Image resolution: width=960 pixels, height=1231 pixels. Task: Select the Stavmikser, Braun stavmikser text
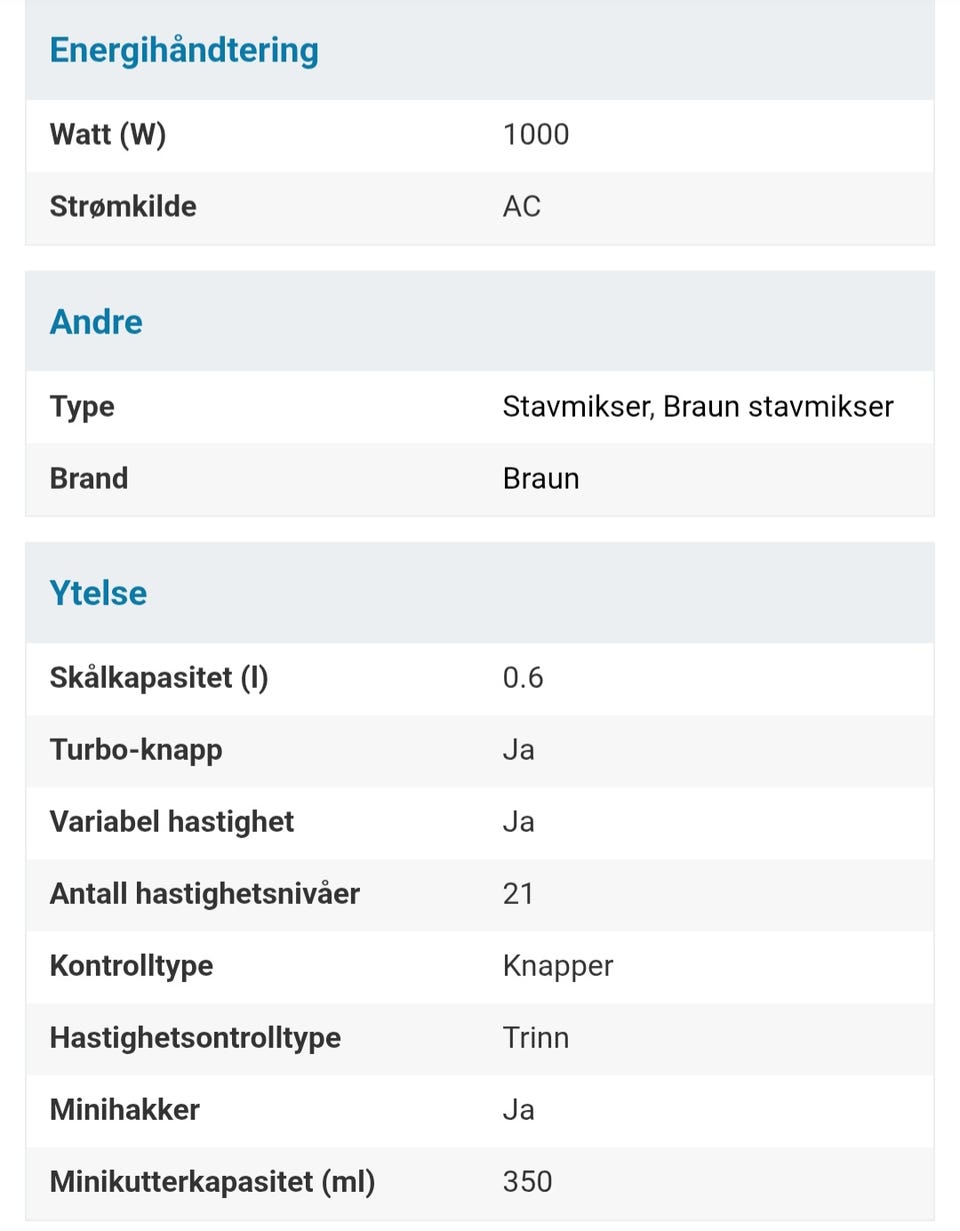click(x=698, y=406)
